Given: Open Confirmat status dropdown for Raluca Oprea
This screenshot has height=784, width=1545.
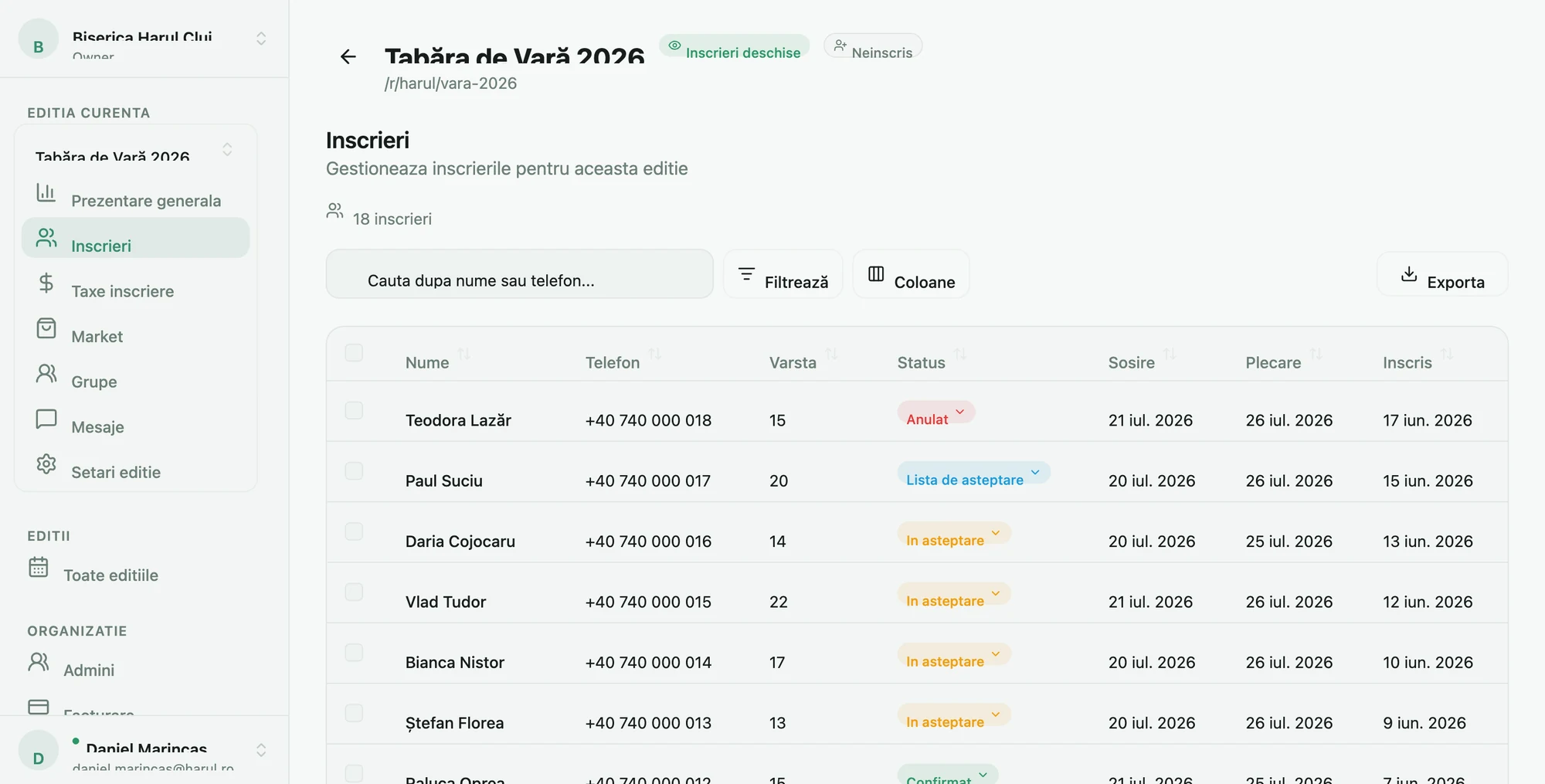Looking at the screenshot, I should pos(948,775).
